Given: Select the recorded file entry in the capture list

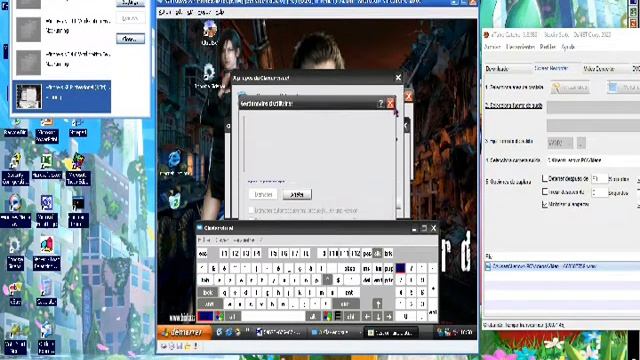Looking at the screenshot, I should [x=561, y=266].
